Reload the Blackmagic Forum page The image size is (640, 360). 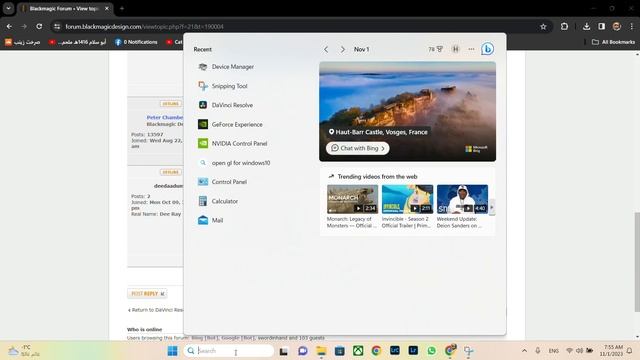point(39,27)
